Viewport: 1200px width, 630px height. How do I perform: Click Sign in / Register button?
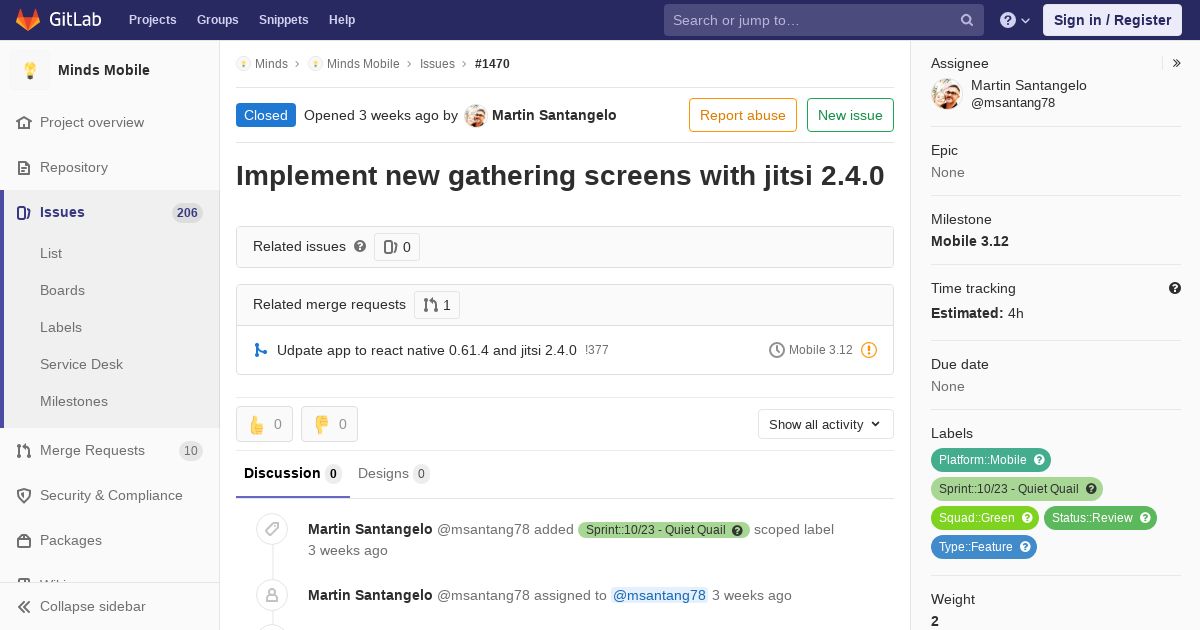[1112, 20]
